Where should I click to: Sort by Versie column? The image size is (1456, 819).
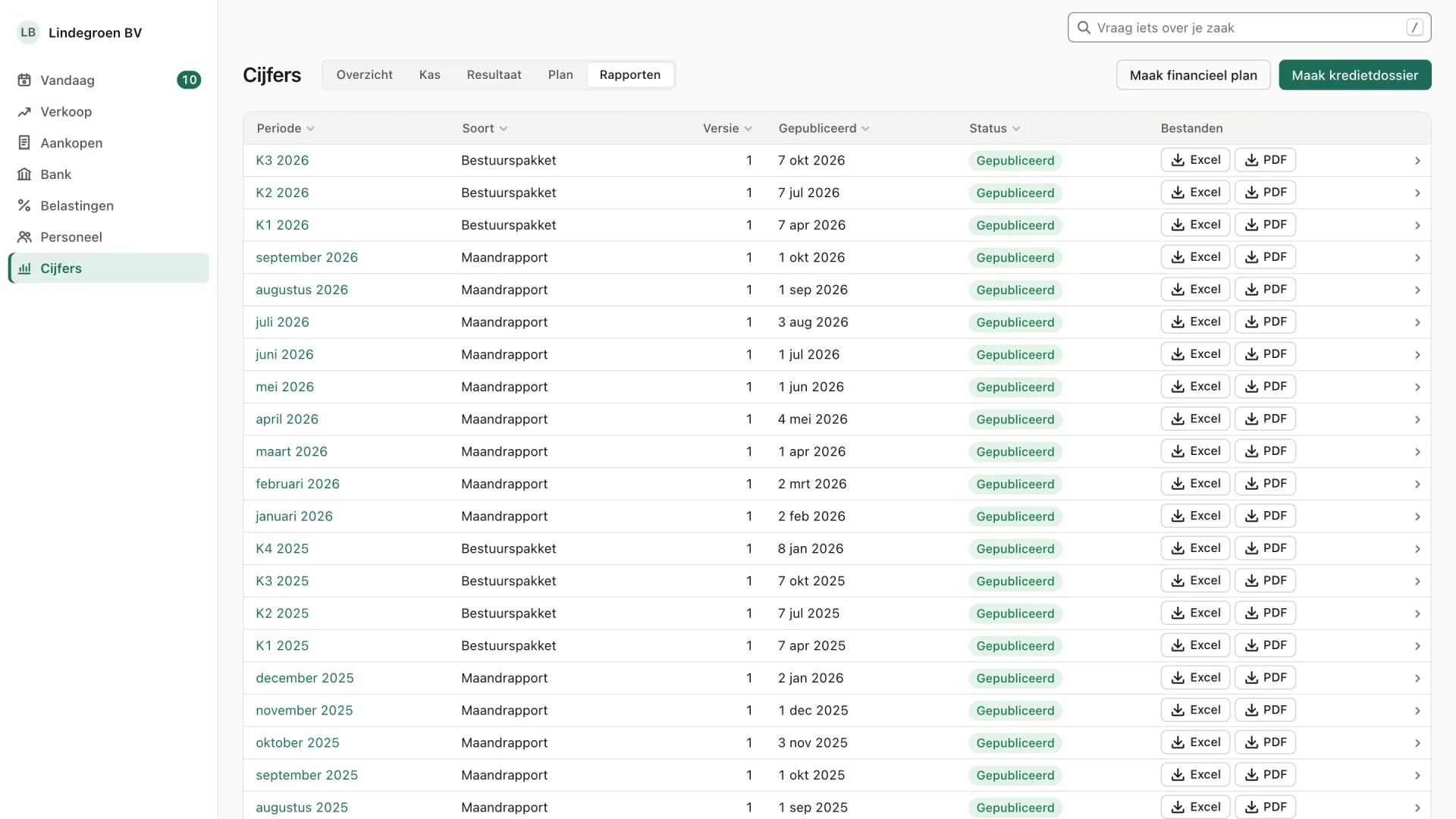[x=727, y=128]
